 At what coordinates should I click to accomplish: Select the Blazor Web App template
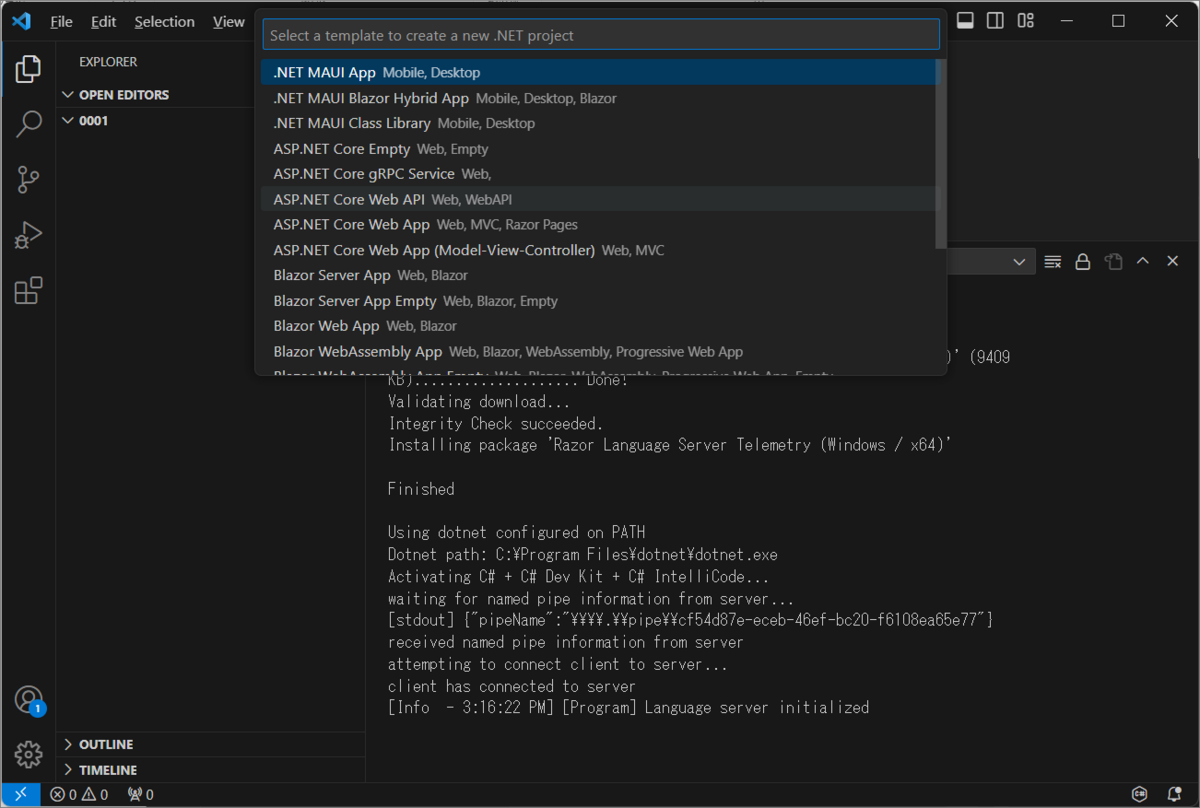coord(598,326)
